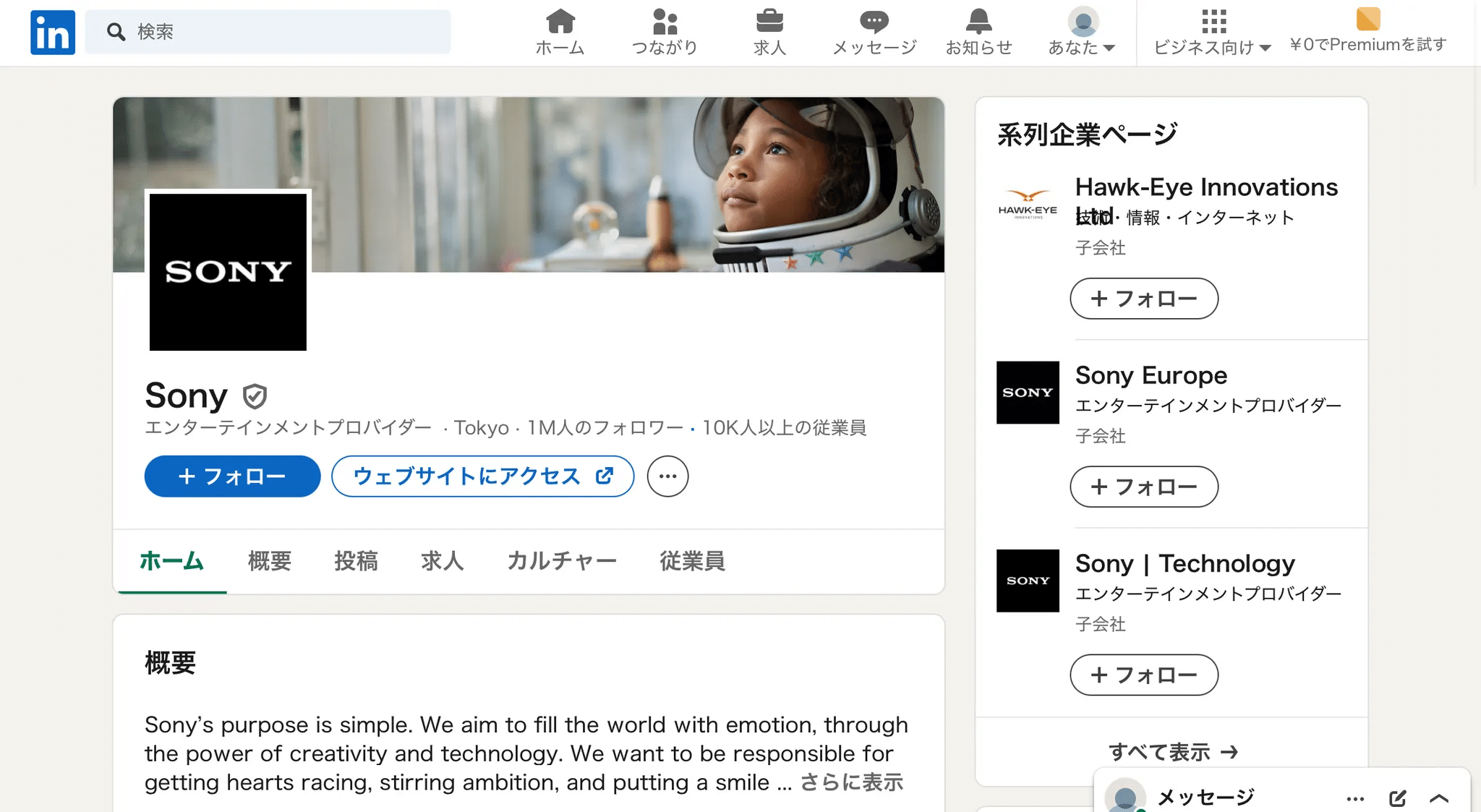Viewport: 1481px width, 812px height.
Task: Open the ホーム home icon in navbar
Action: coord(560,22)
